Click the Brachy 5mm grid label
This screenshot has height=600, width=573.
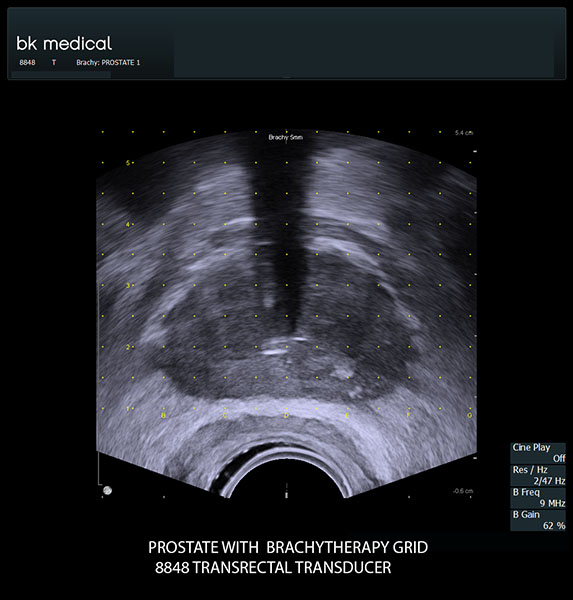(286, 137)
